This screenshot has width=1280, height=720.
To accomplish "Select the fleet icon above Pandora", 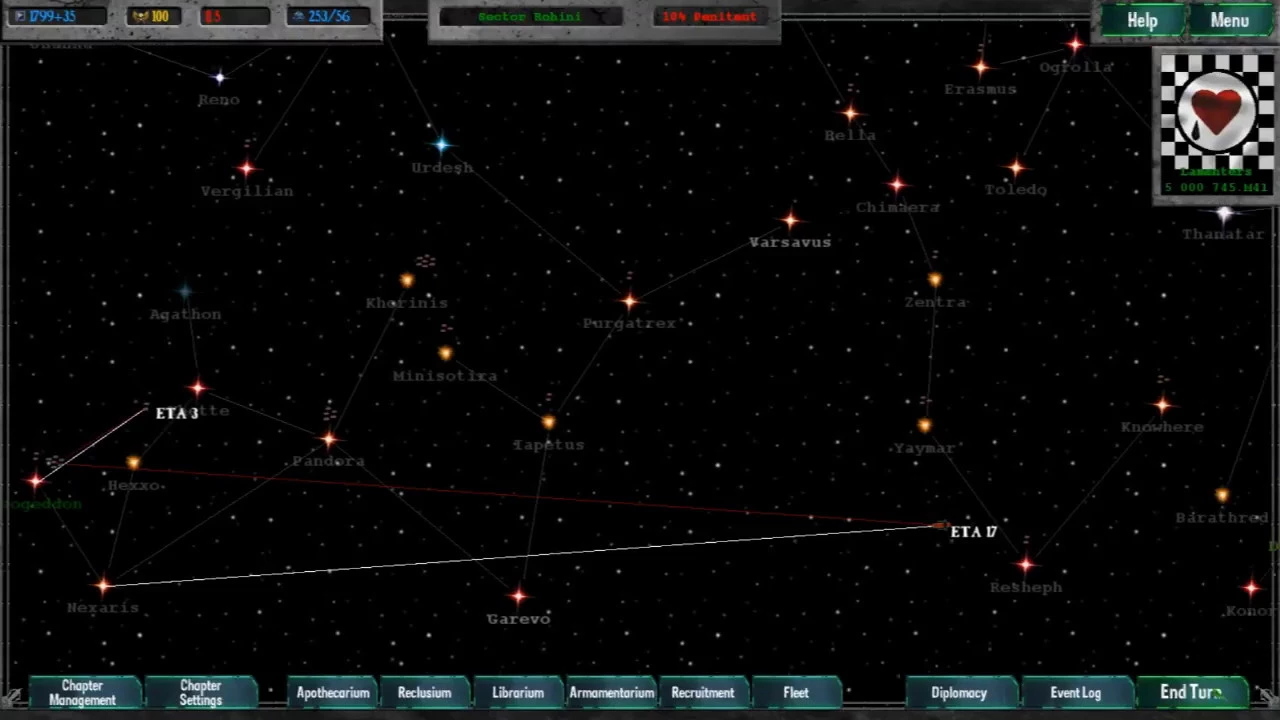I will tap(330, 413).
